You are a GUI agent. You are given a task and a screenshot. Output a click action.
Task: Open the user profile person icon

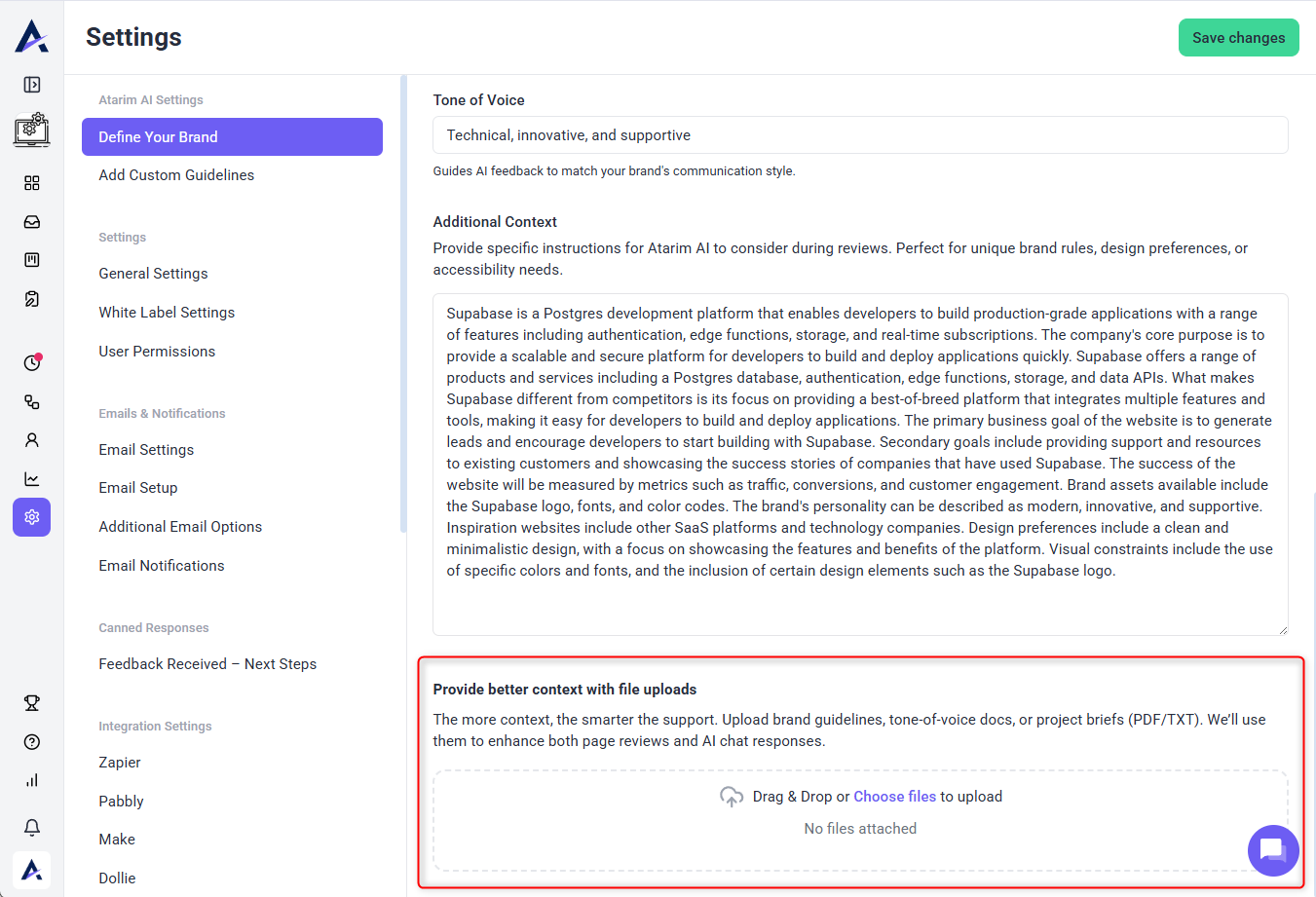pos(32,440)
